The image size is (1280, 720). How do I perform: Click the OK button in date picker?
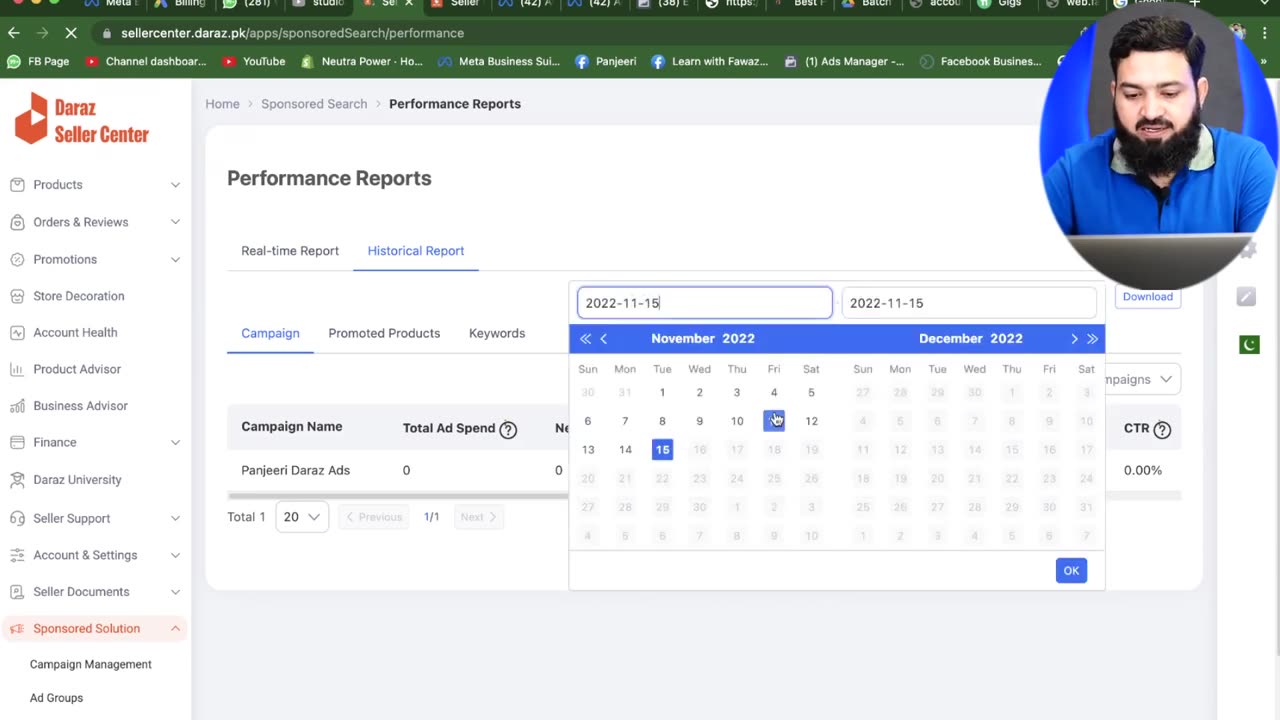point(1071,570)
